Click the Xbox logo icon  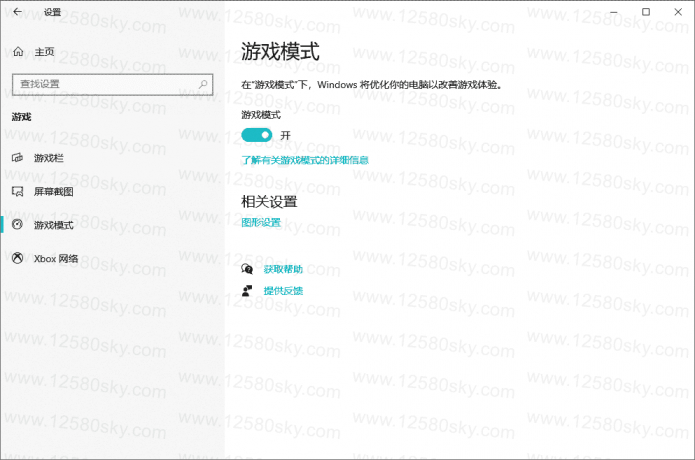point(17,258)
